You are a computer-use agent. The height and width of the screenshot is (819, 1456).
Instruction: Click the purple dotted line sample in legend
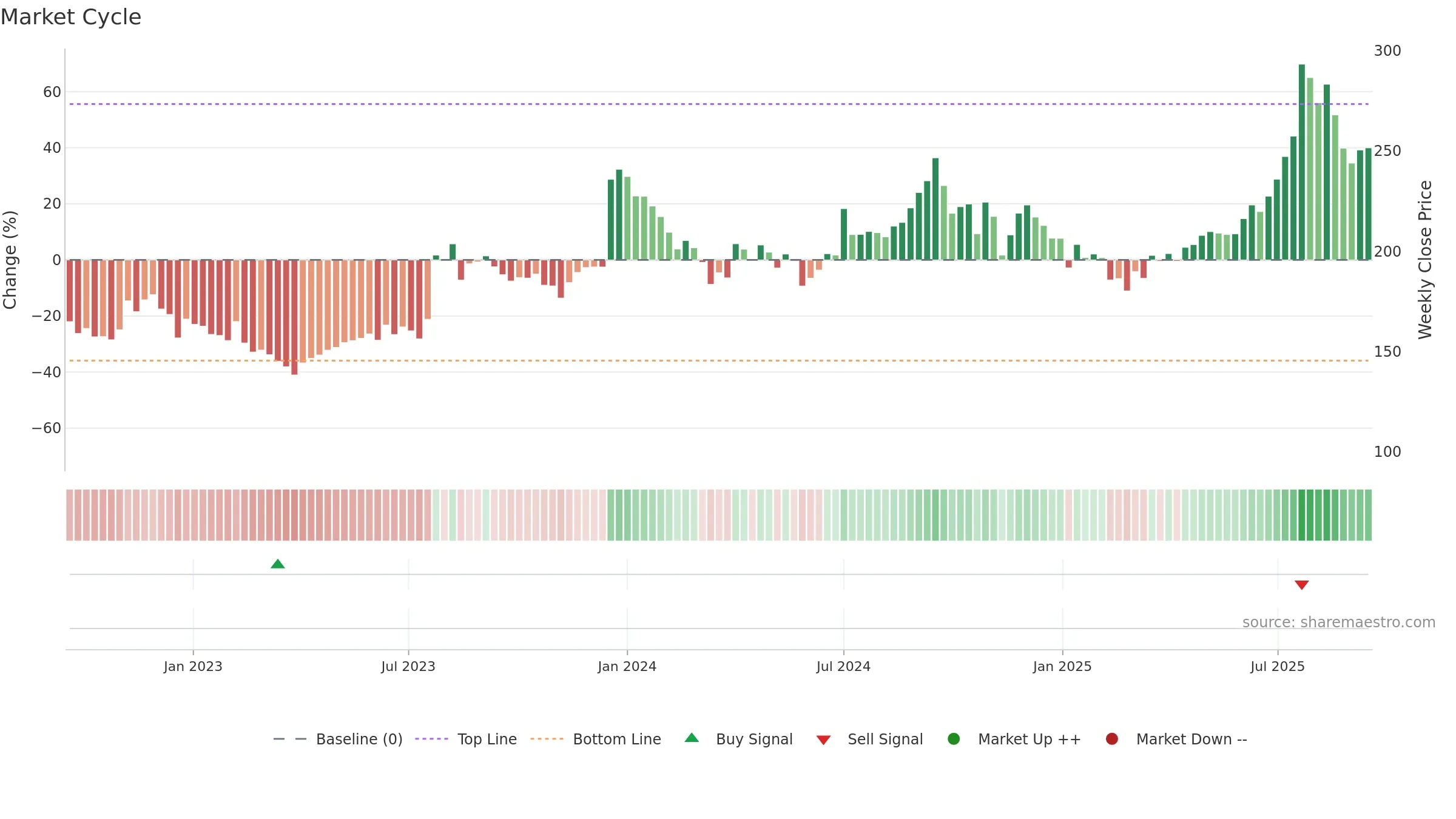431,739
